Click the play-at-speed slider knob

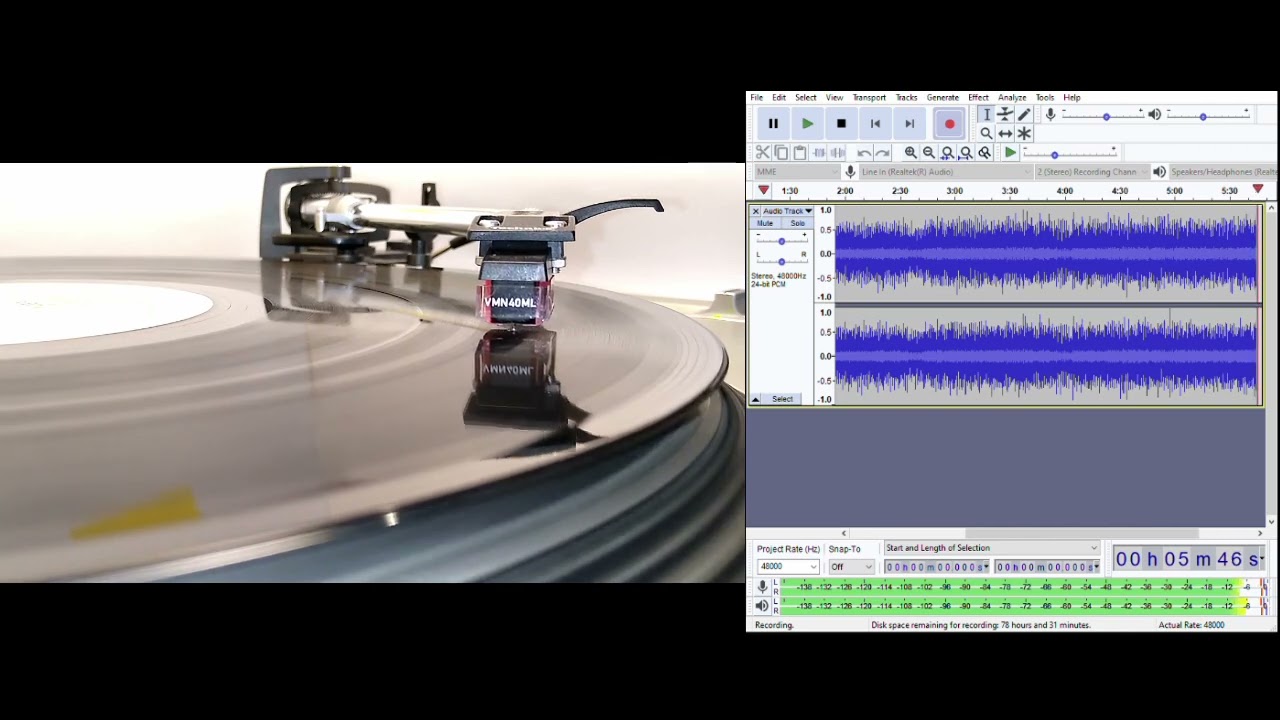pos(1054,155)
